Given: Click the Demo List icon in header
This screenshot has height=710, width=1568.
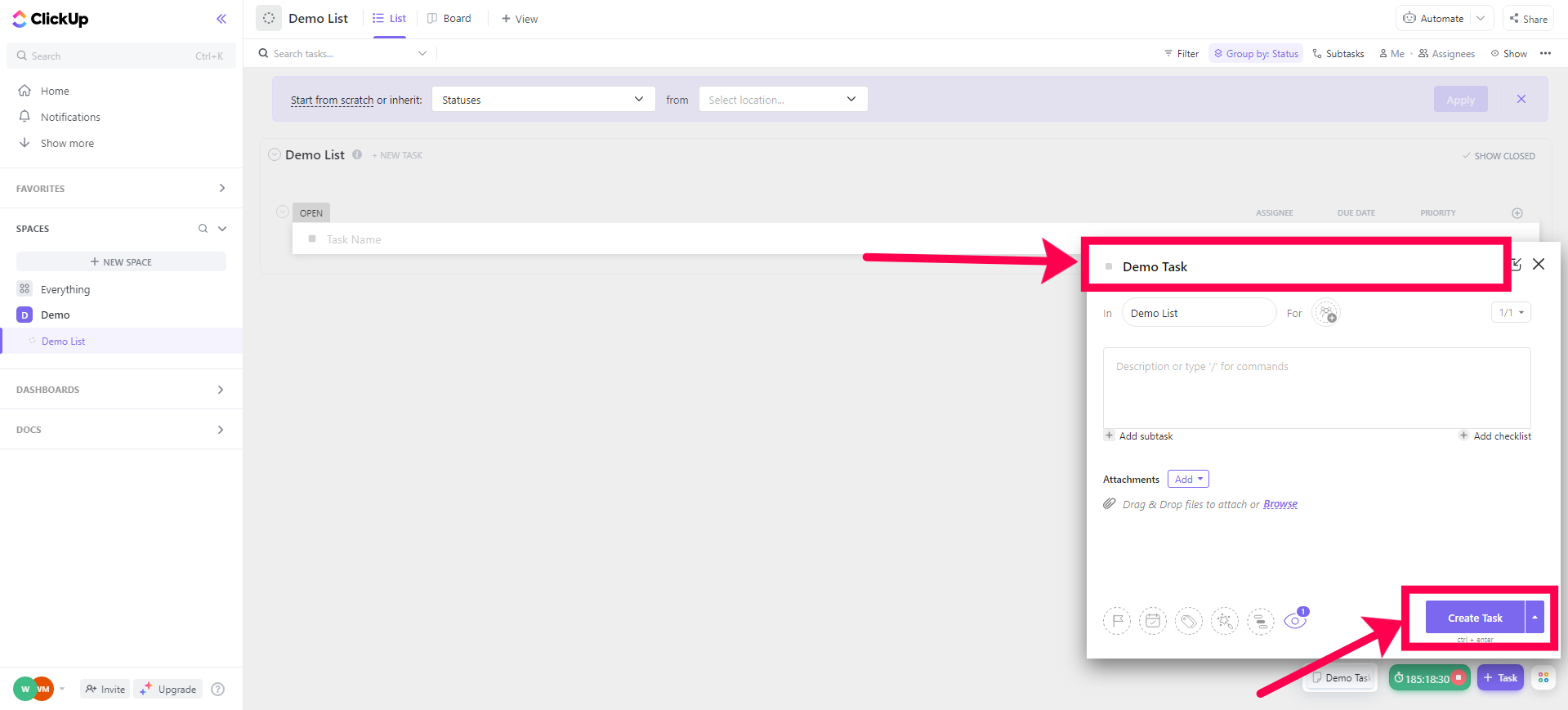Looking at the screenshot, I should click(269, 18).
